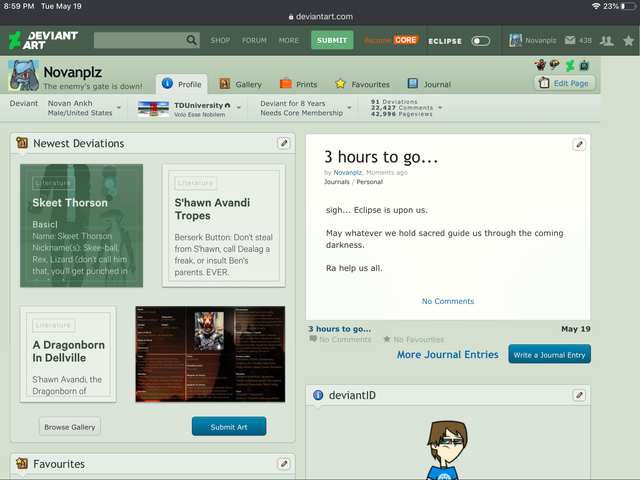Open More Journal Entries link

coord(447,355)
